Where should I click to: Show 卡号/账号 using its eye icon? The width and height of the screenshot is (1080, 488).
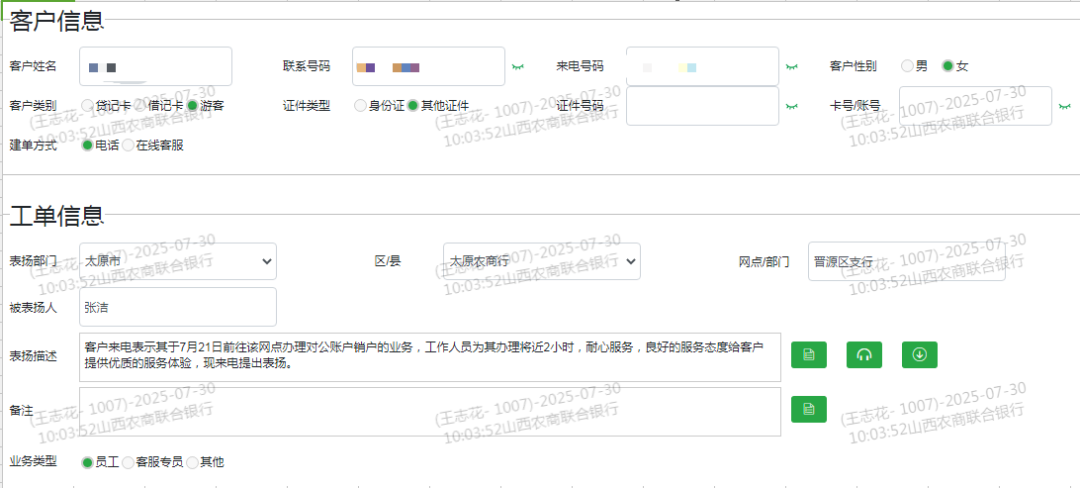[1065, 106]
